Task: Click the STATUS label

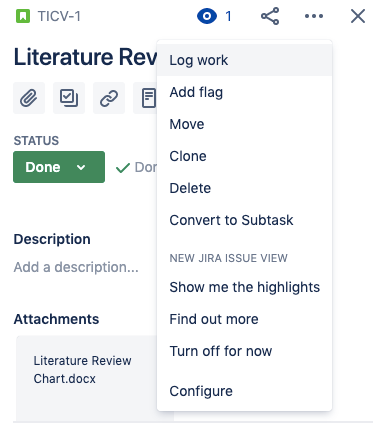Action: (36, 141)
